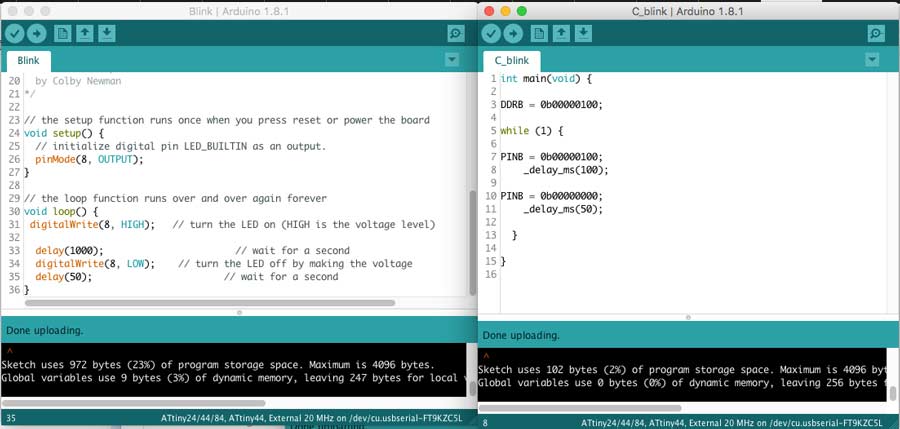
Task: Upload the C_blink sketch
Action: click(513, 34)
